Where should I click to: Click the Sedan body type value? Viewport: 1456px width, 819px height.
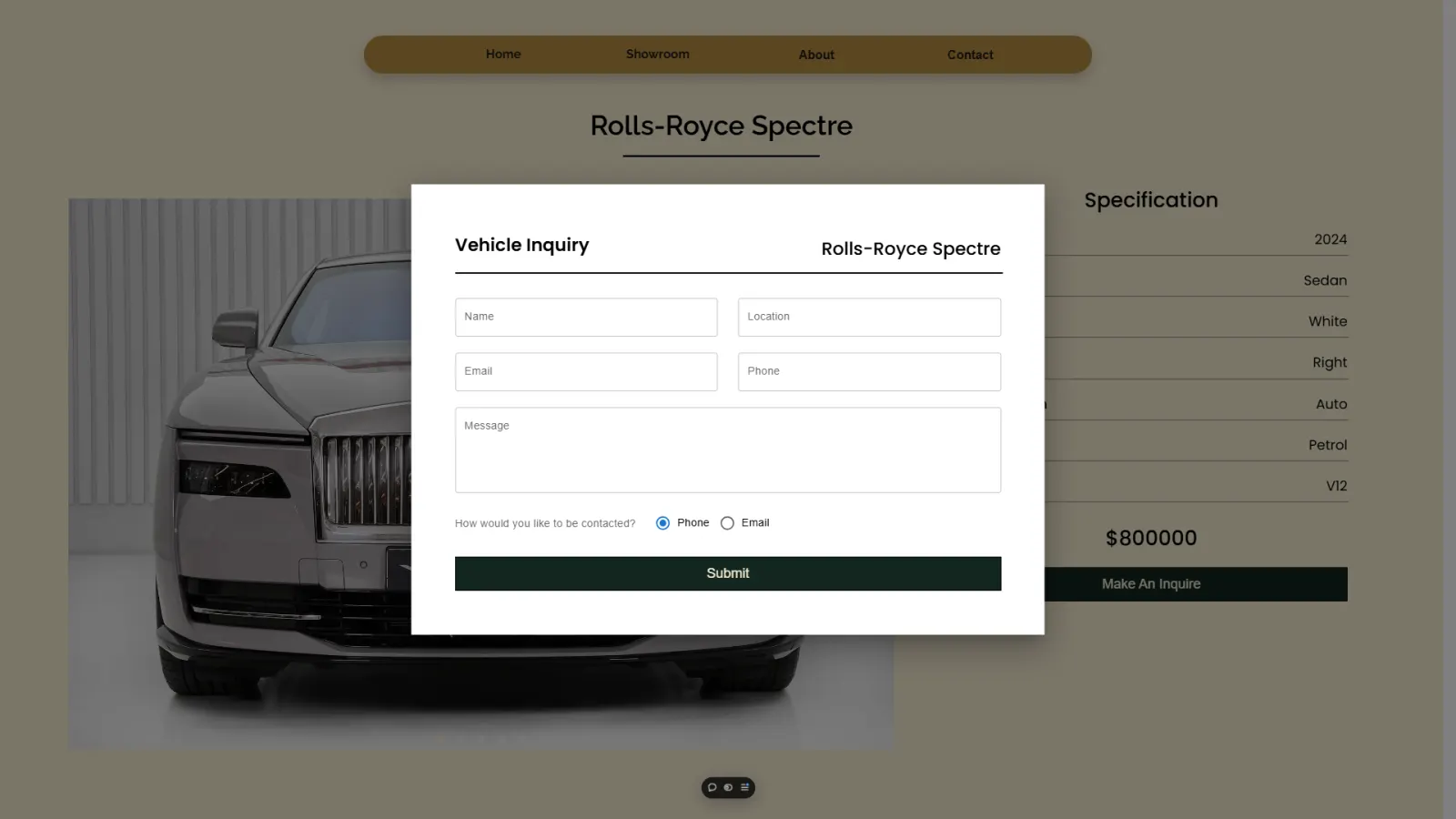pyautogui.click(x=1325, y=280)
